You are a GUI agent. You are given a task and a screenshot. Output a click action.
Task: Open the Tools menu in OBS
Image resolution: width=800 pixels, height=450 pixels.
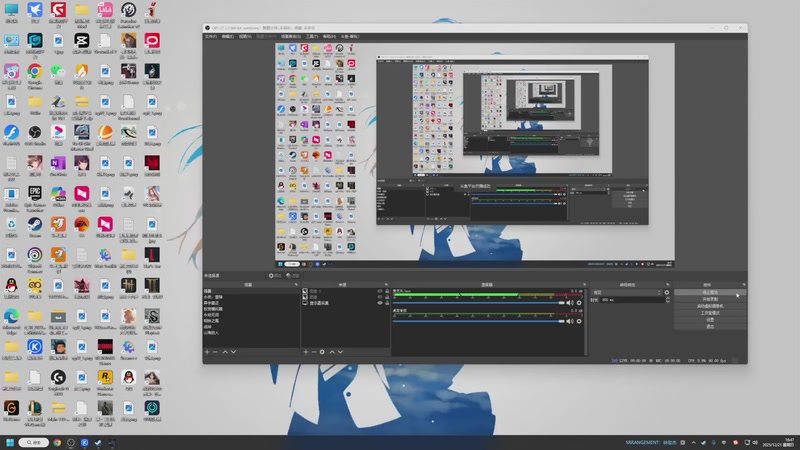point(312,37)
